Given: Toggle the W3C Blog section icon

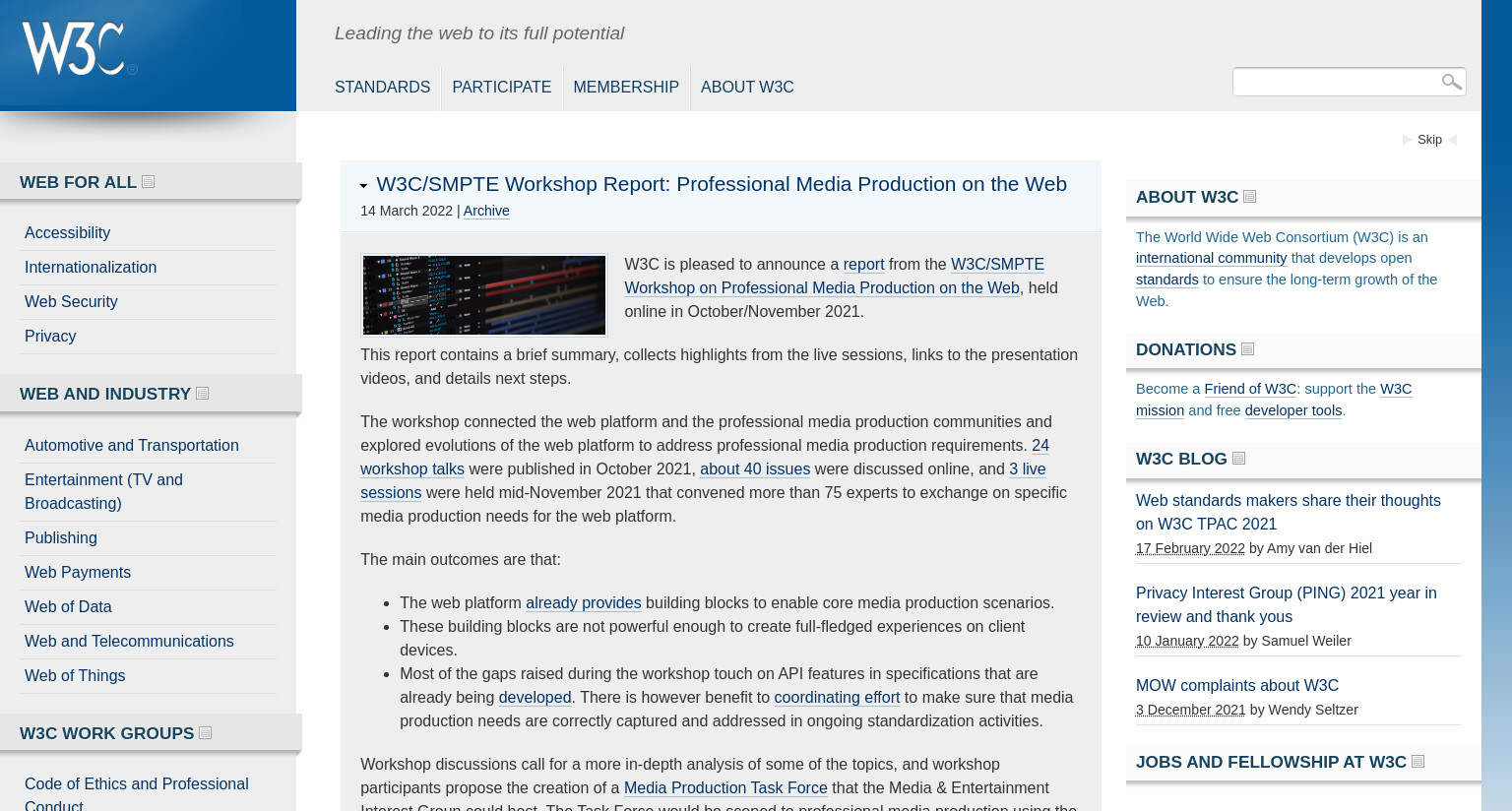Looking at the screenshot, I should (1239, 459).
